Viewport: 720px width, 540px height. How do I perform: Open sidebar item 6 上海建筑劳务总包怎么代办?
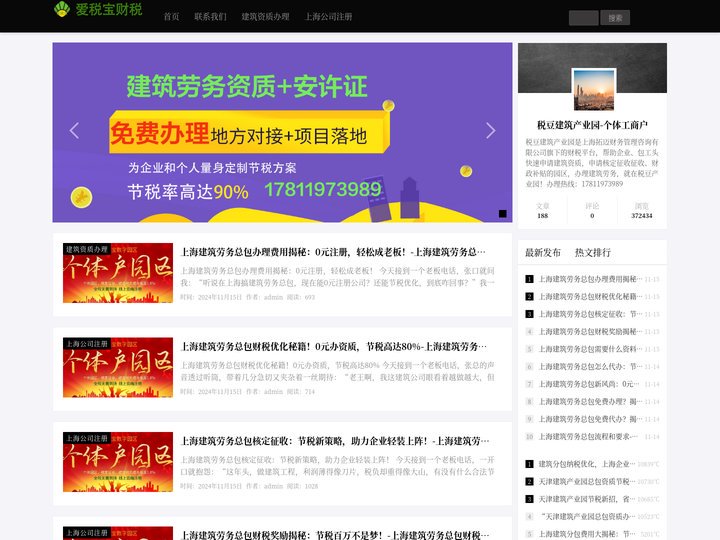click(590, 366)
